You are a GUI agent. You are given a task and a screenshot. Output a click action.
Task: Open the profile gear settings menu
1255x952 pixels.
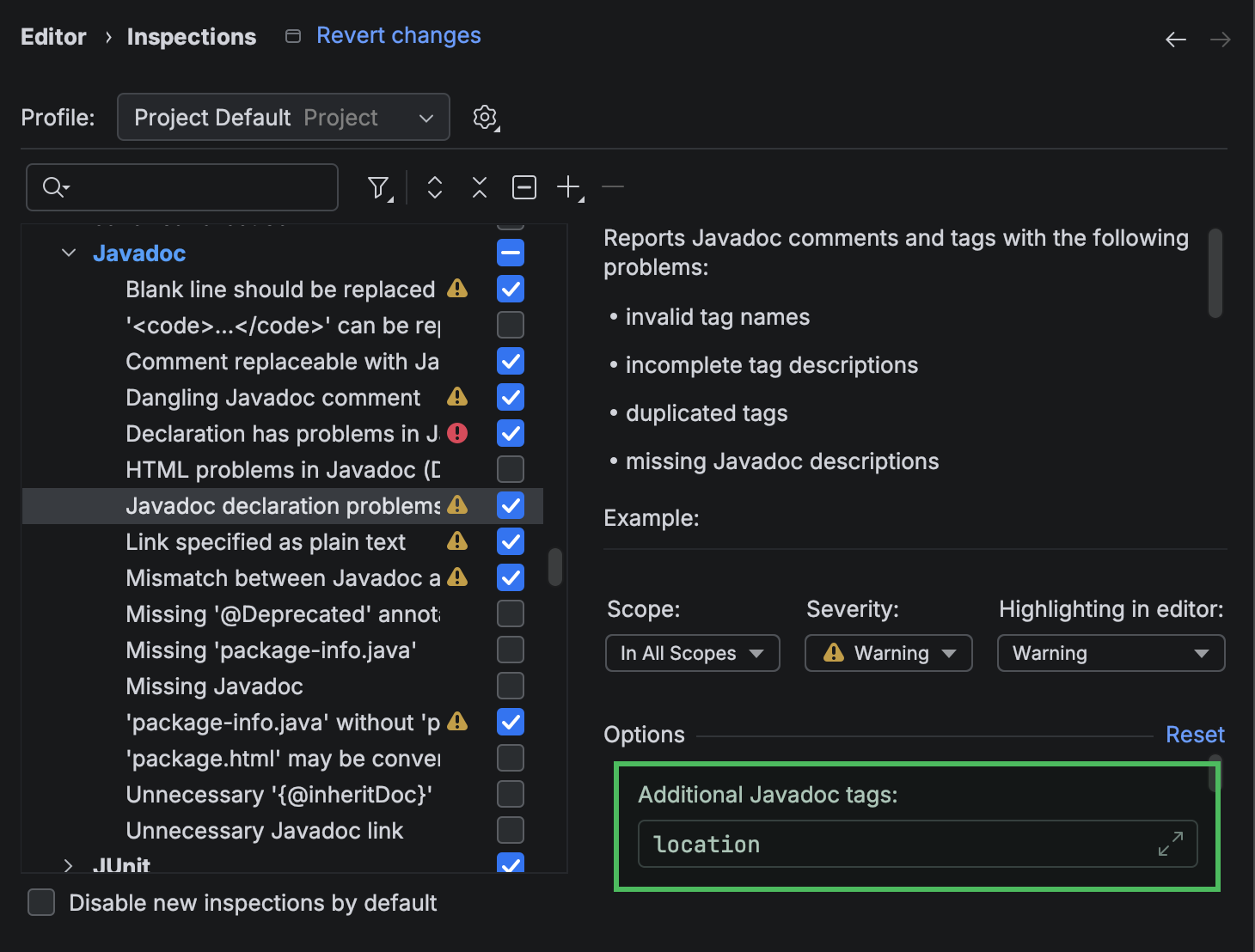[486, 118]
